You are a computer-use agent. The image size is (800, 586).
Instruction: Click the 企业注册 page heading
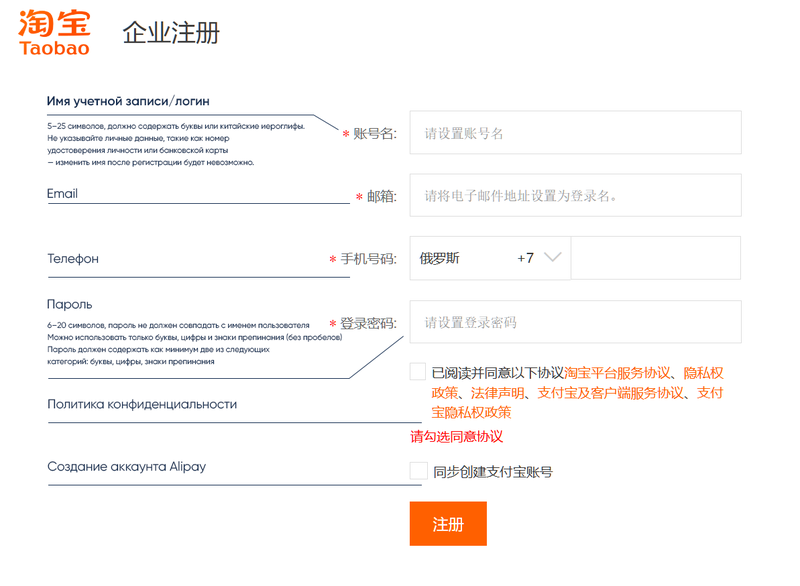pyautogui.click(x=171, y=33)
